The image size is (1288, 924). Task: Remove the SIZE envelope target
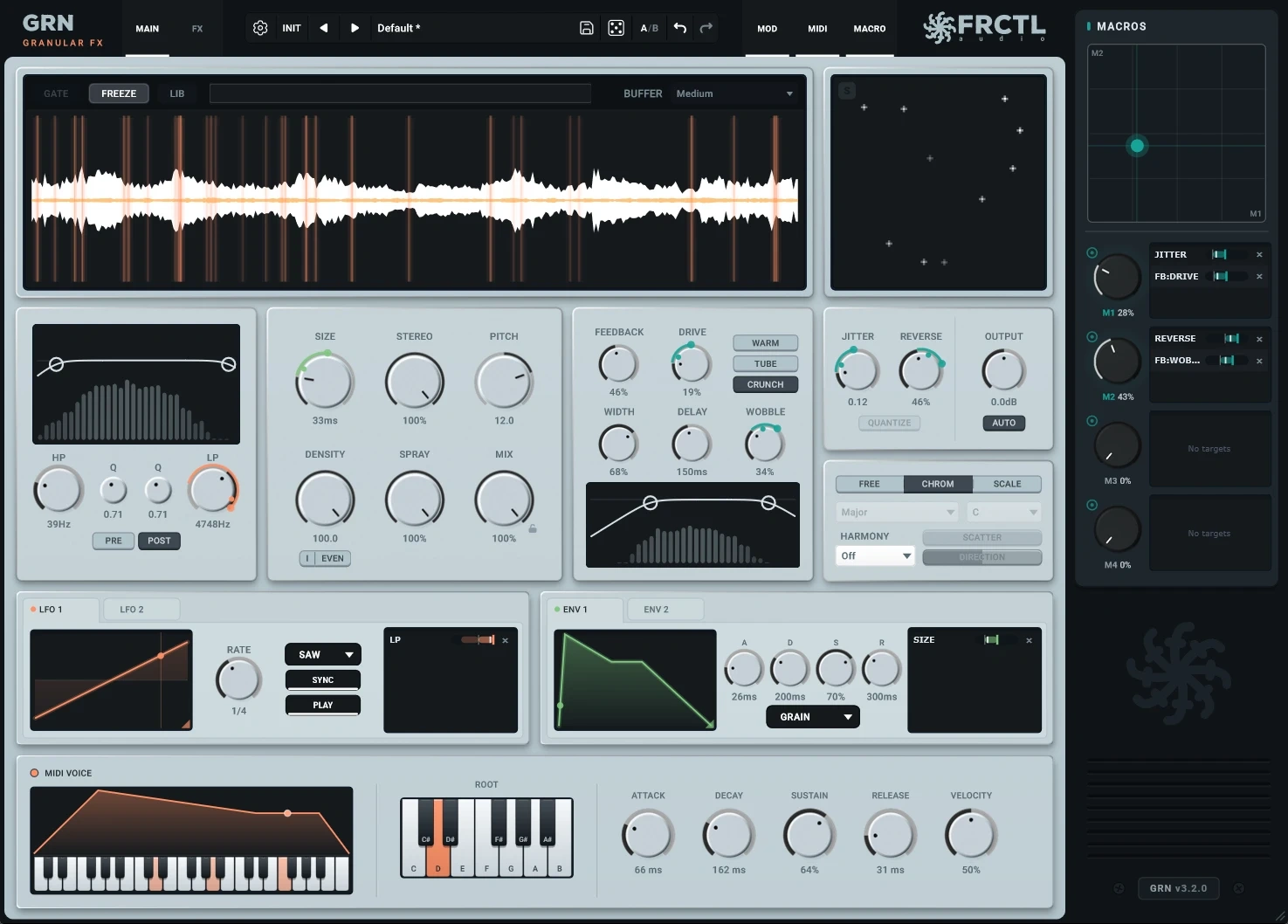1029,640
